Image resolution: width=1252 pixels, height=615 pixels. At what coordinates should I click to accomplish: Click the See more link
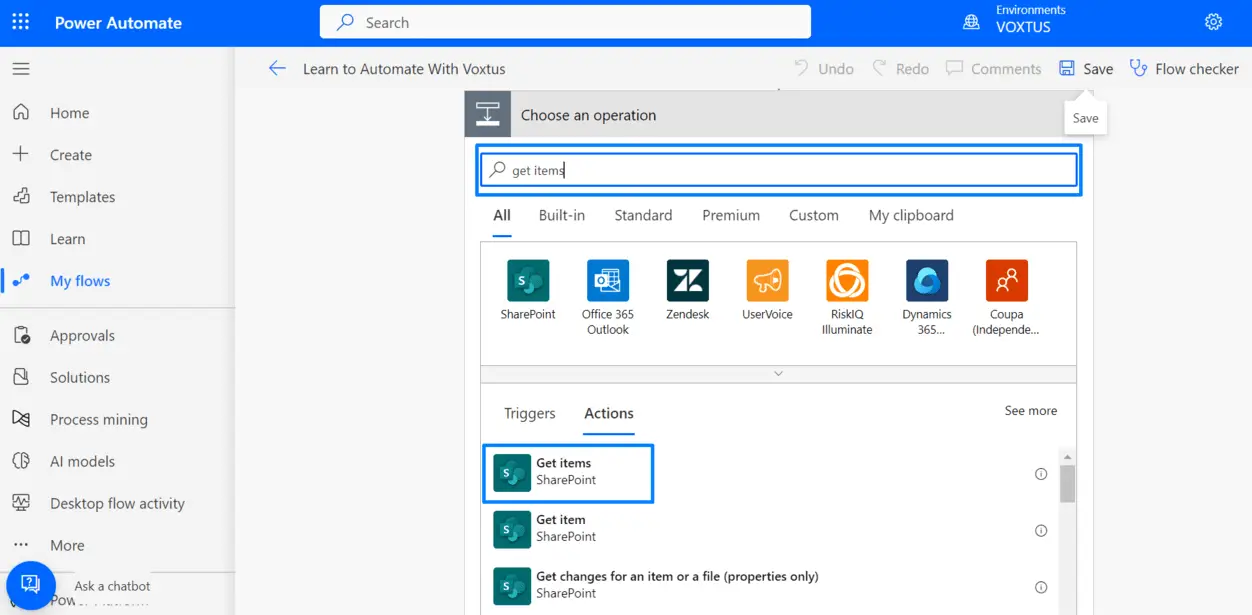1030,411
